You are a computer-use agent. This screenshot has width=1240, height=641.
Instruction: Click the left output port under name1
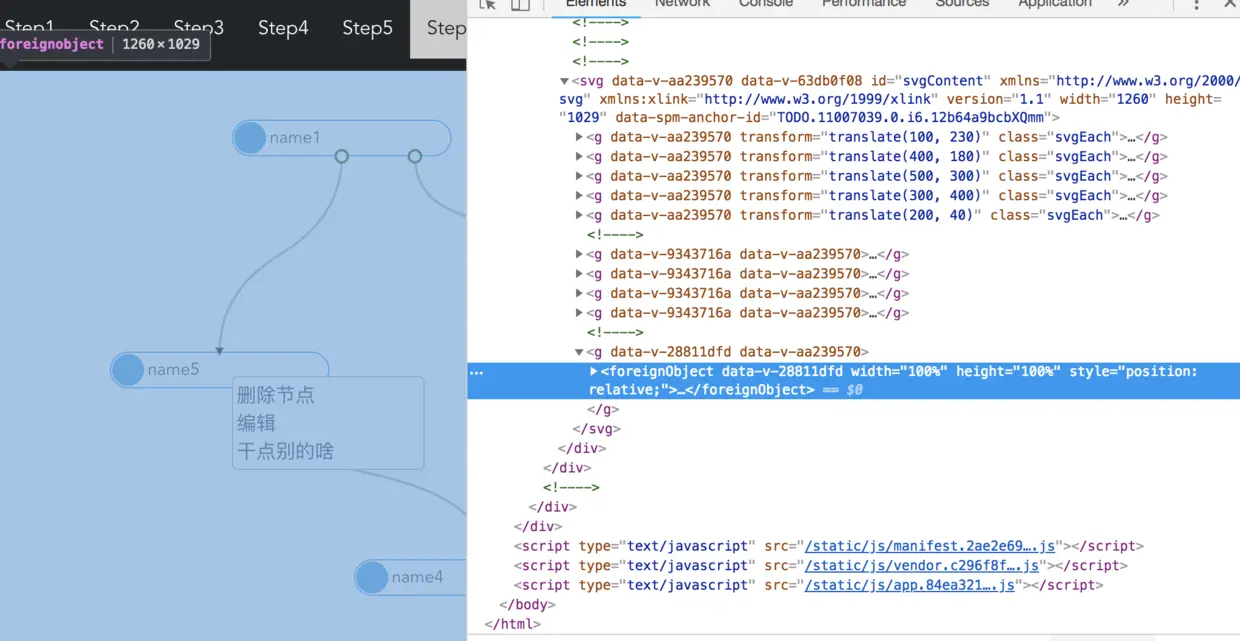pos(342,156)
